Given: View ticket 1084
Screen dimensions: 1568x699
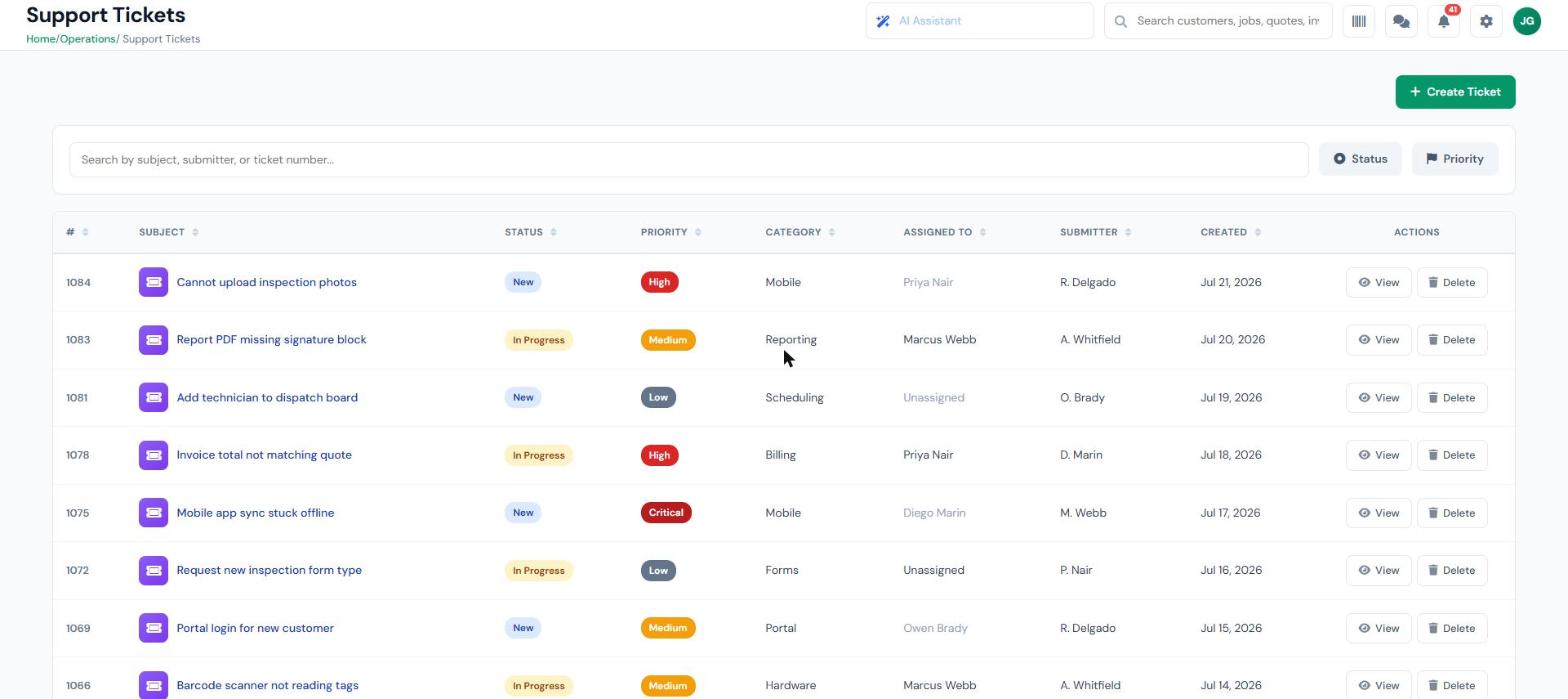Looking at the screenshot, I should point(1378,282).
